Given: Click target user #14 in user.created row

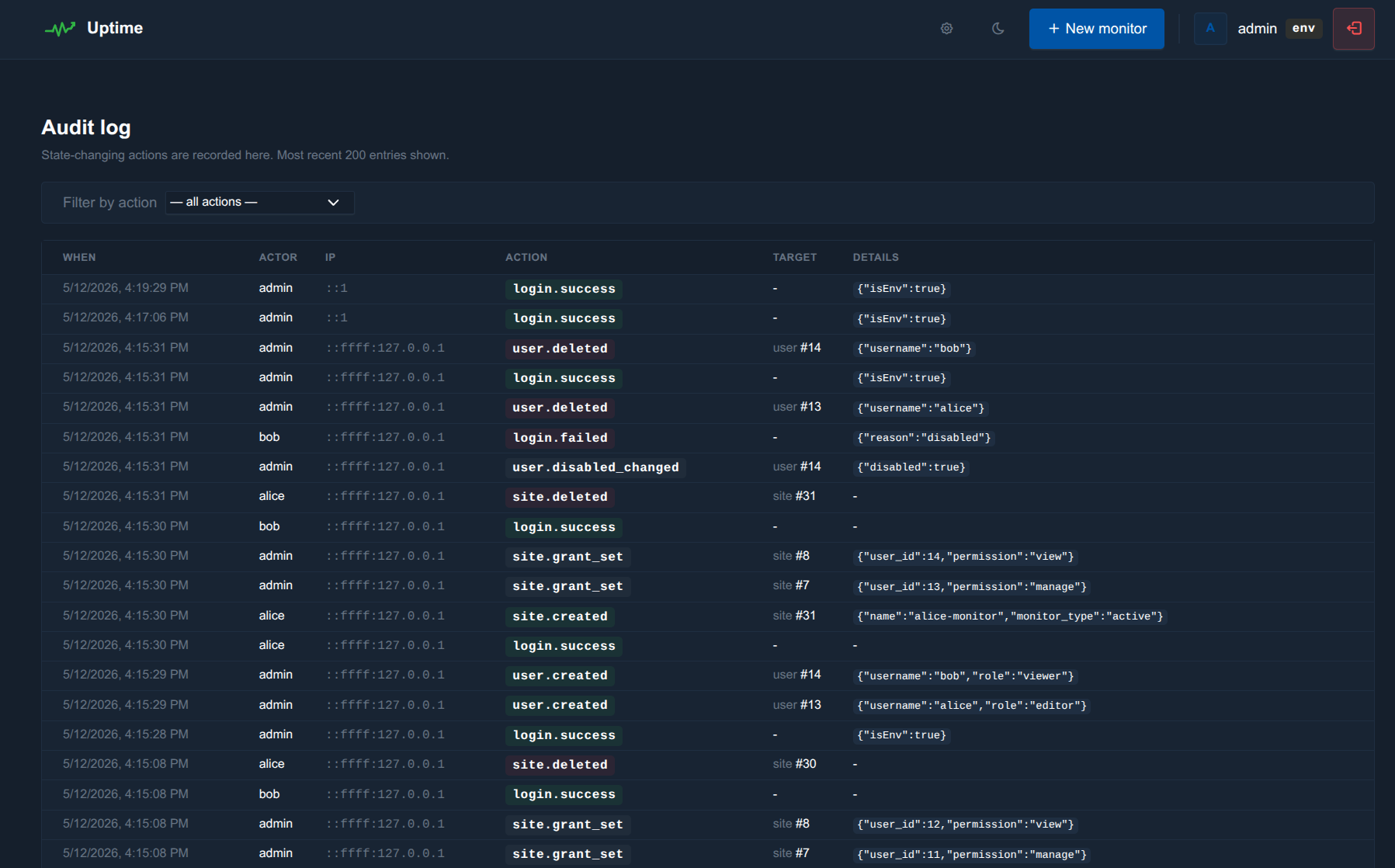Looking at the screenshot, I should tap(796, 675).
